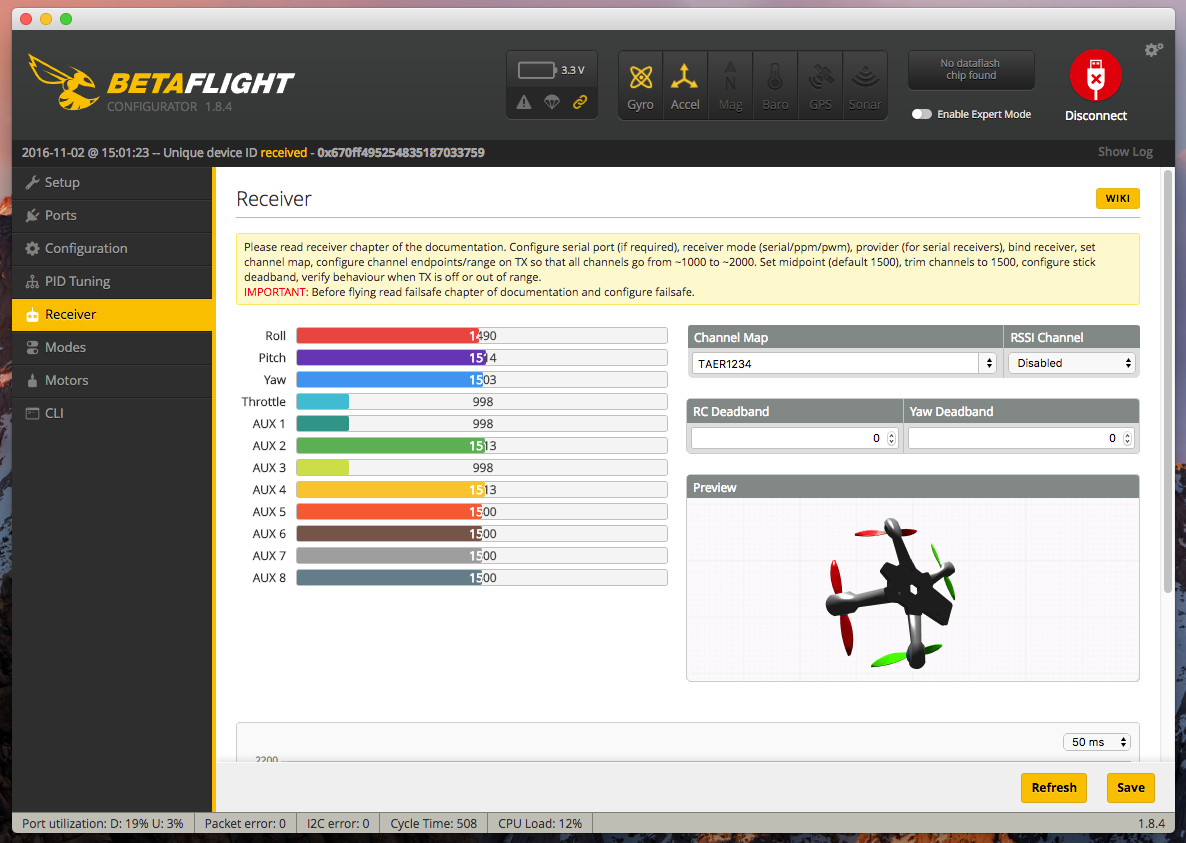Click the Disconnect label

[x=1095, y=116]
